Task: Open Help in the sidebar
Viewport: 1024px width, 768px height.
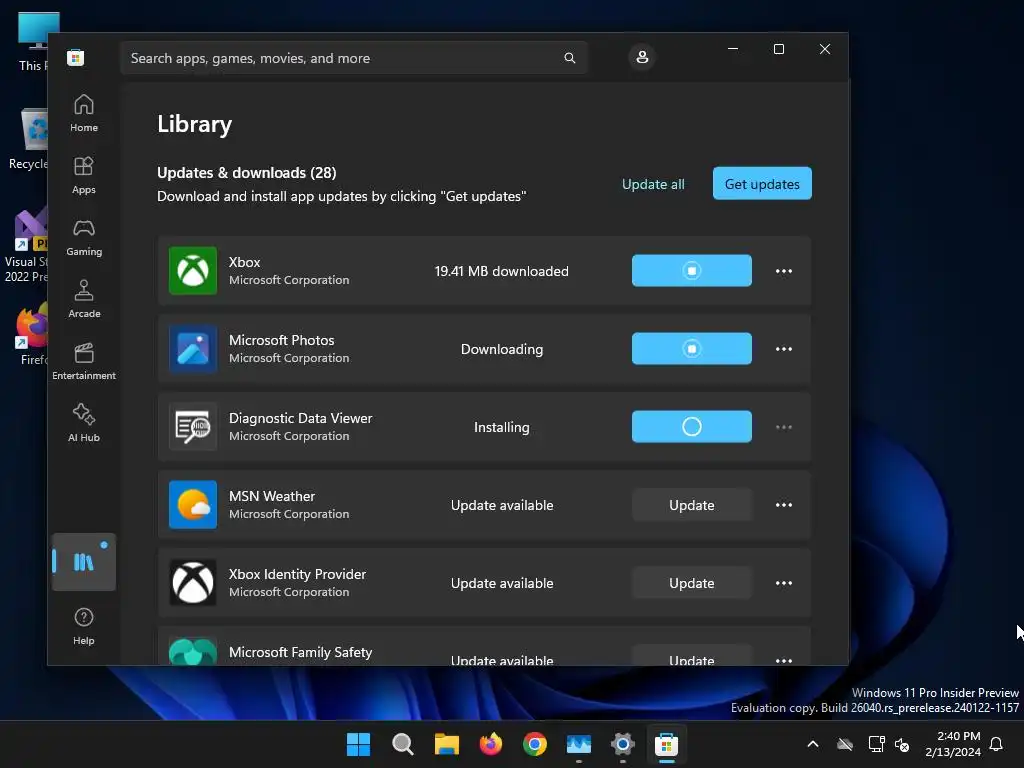Action: point(84,626)
